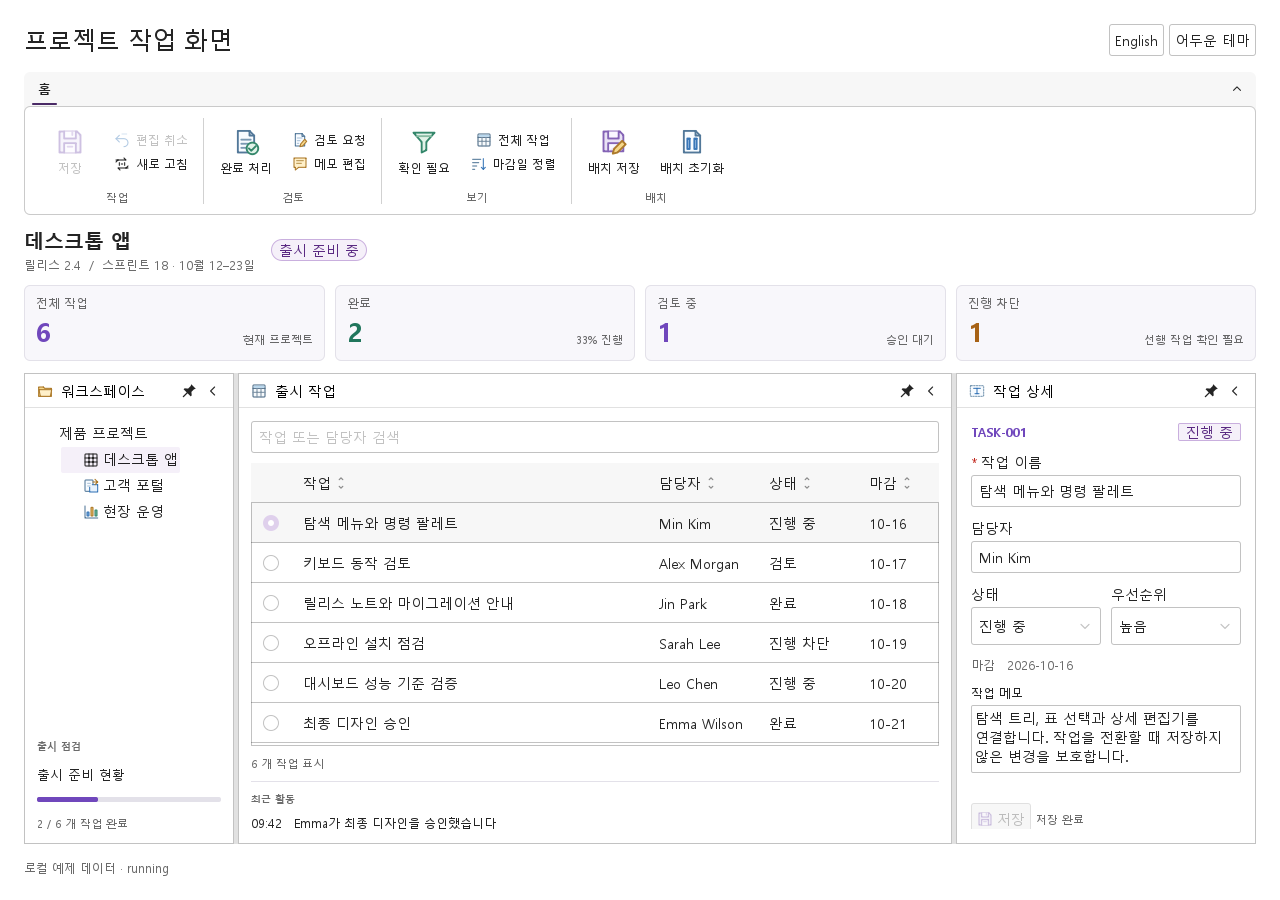Select radio for 키보드 동작 검토
The height and width of the screenshot is (900, 1280).
(271, 563)
